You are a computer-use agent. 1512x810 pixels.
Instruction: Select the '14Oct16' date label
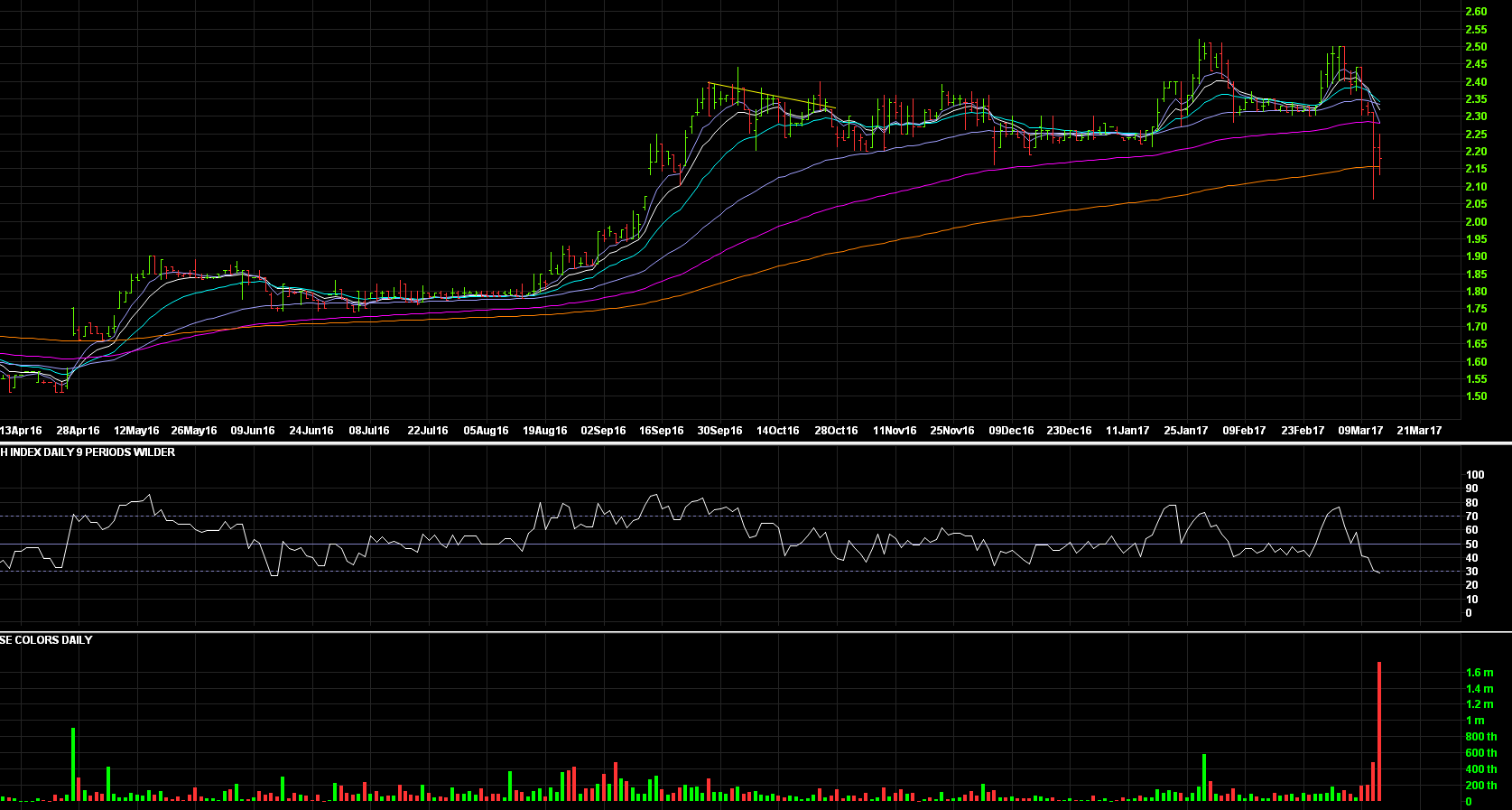point(778,431)
